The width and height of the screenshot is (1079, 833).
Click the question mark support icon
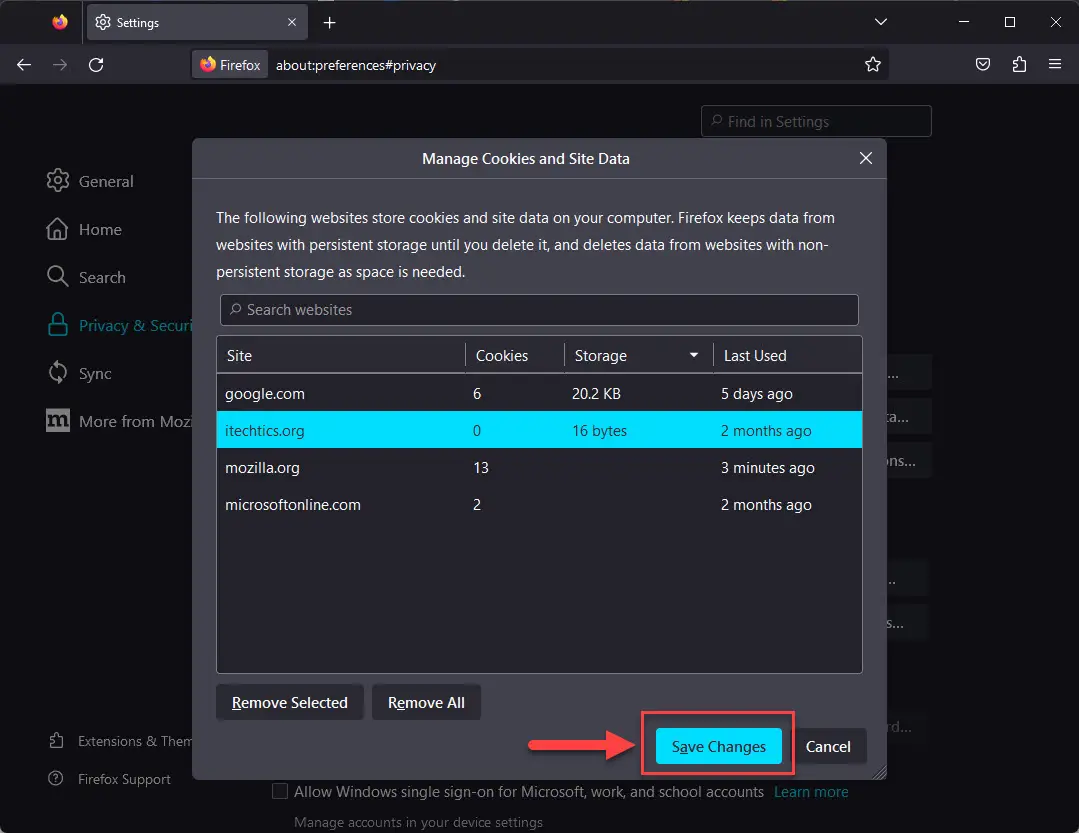[56, 778]
